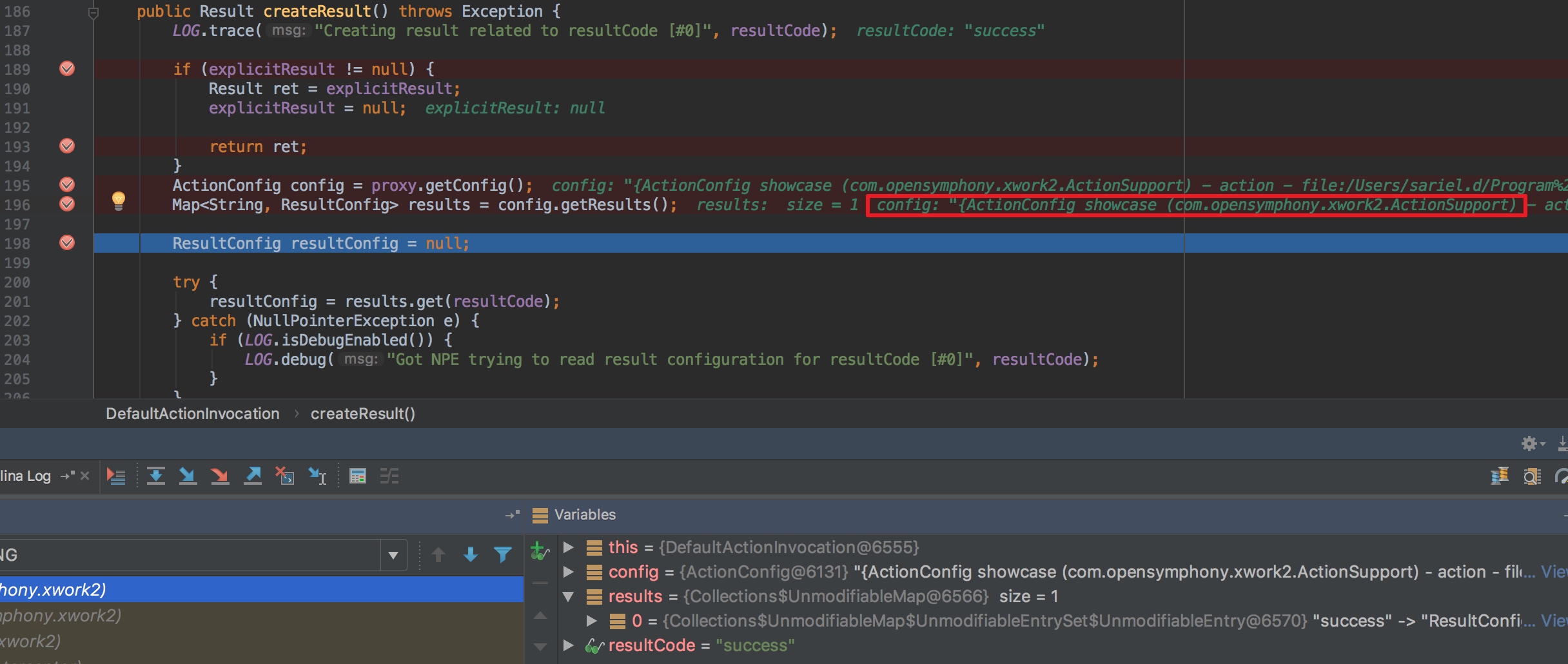
Task: Click the red Force Step Into icon
Action: tap(220, 476)
